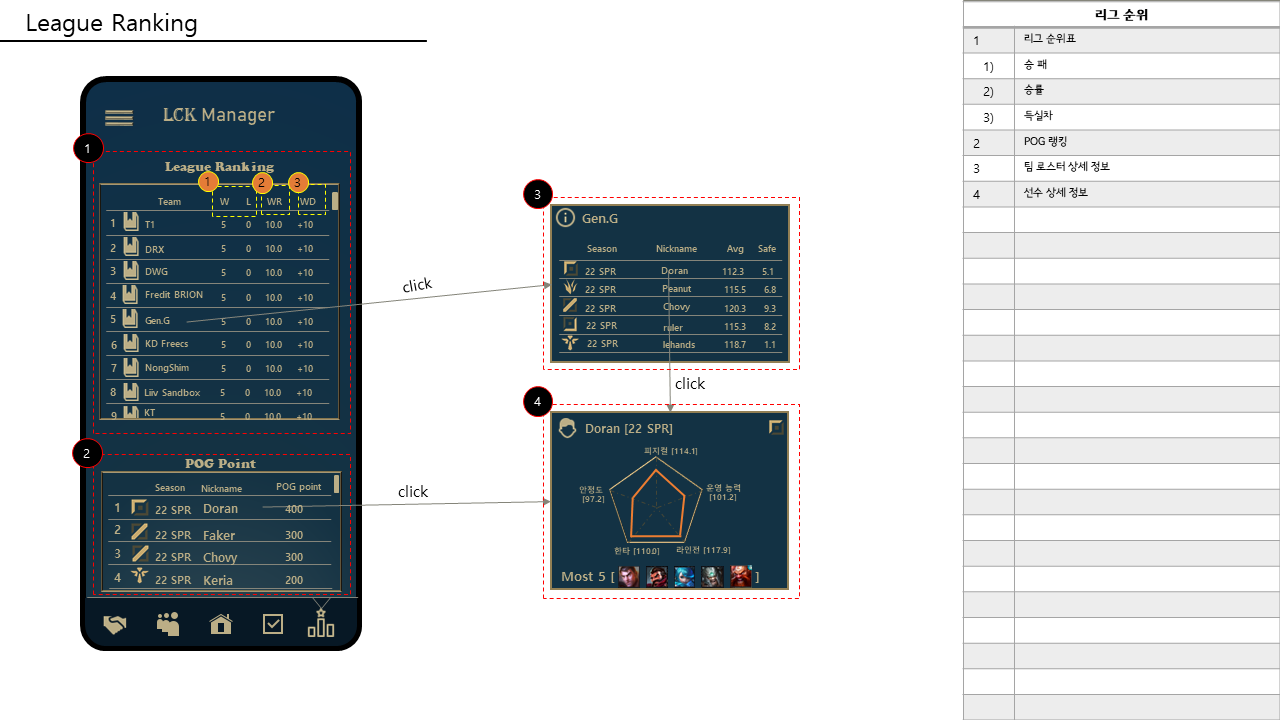The height and width of the screenshot is (720, 1280).
Task: Click the Team column header
Action: coord(170,202)
